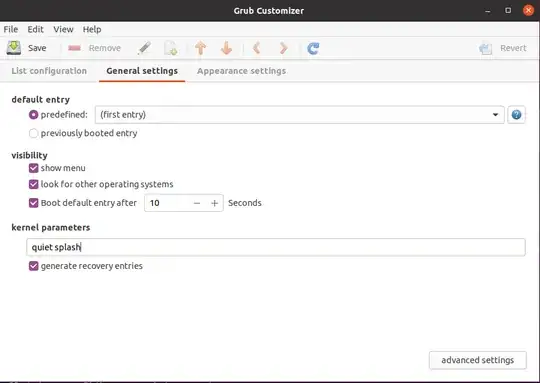Image resolution: width=540 pixels, height=383 pixels.
Task: Move entry down with the down arrow
Action: pos(226,48)
